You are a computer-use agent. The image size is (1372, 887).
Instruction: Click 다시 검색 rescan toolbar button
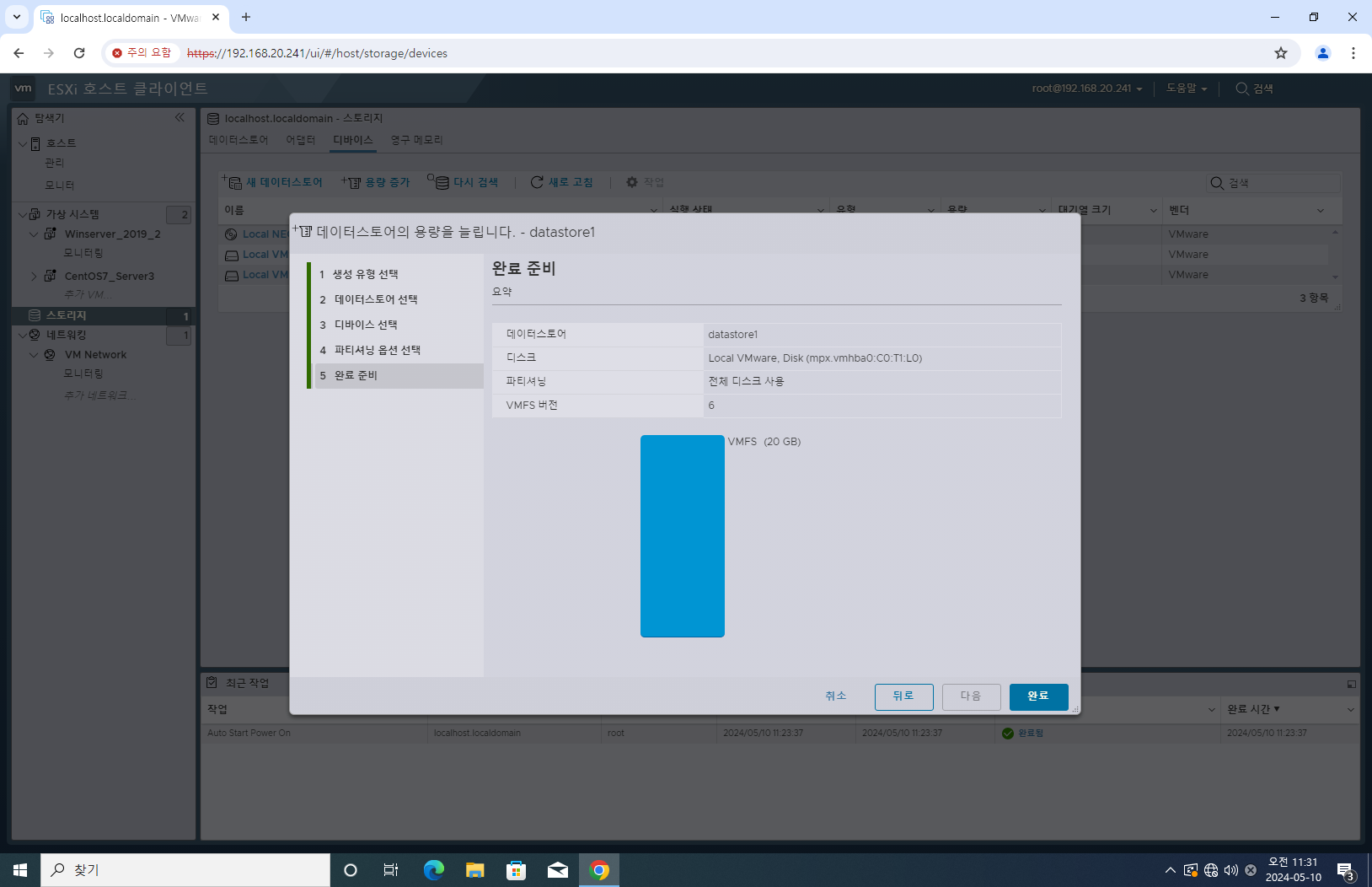click(463, 182)
